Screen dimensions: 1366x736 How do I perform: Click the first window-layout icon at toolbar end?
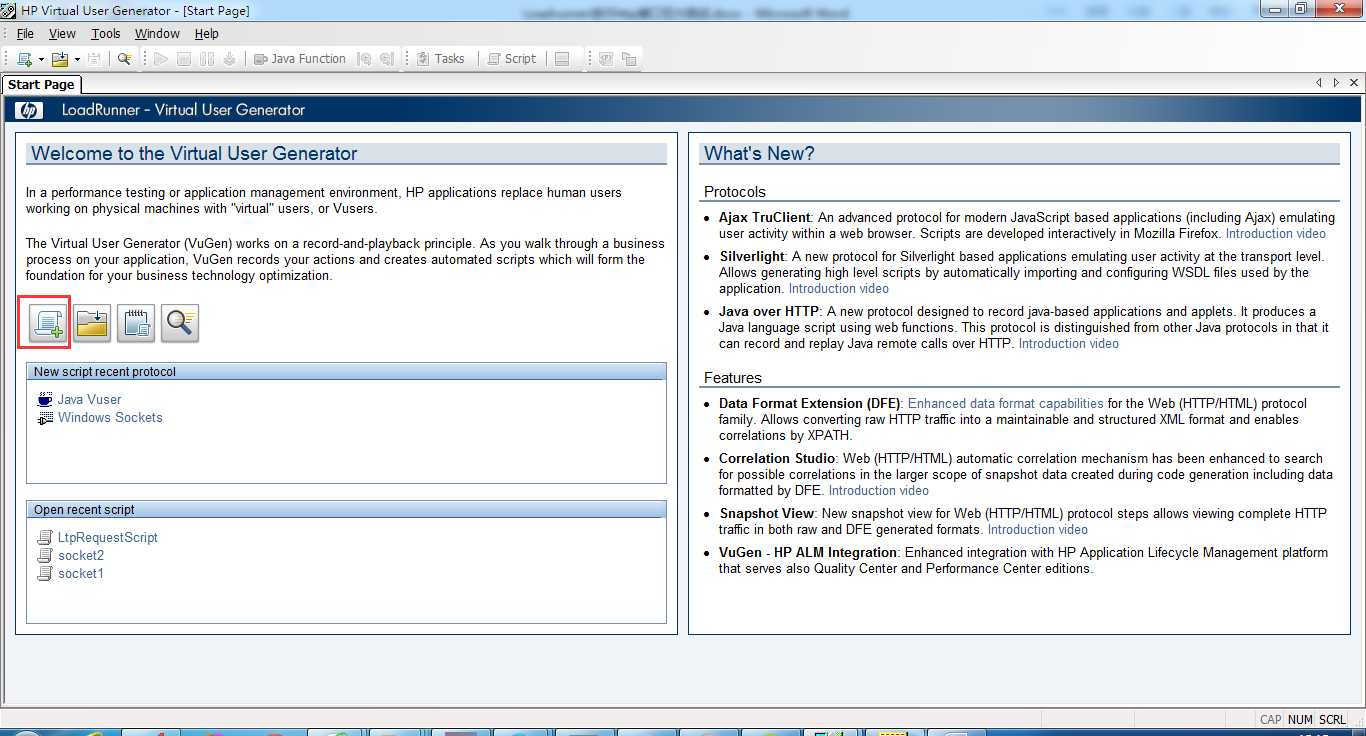605,59
